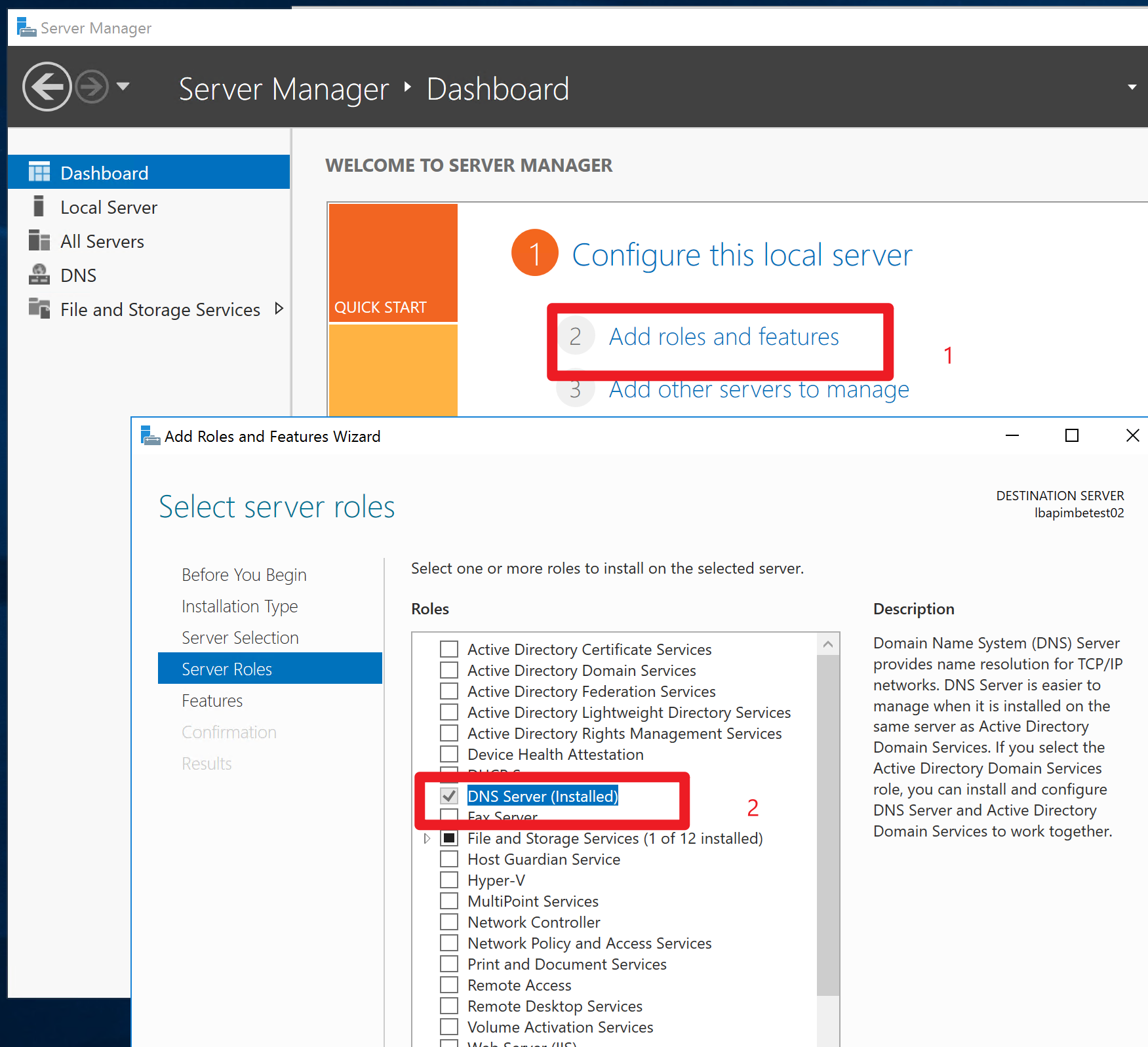Image resolution: width=1148 pixels, height=1047 pixels.
Task: Click the Server Manager forward arrow
Action: (91, 87)
